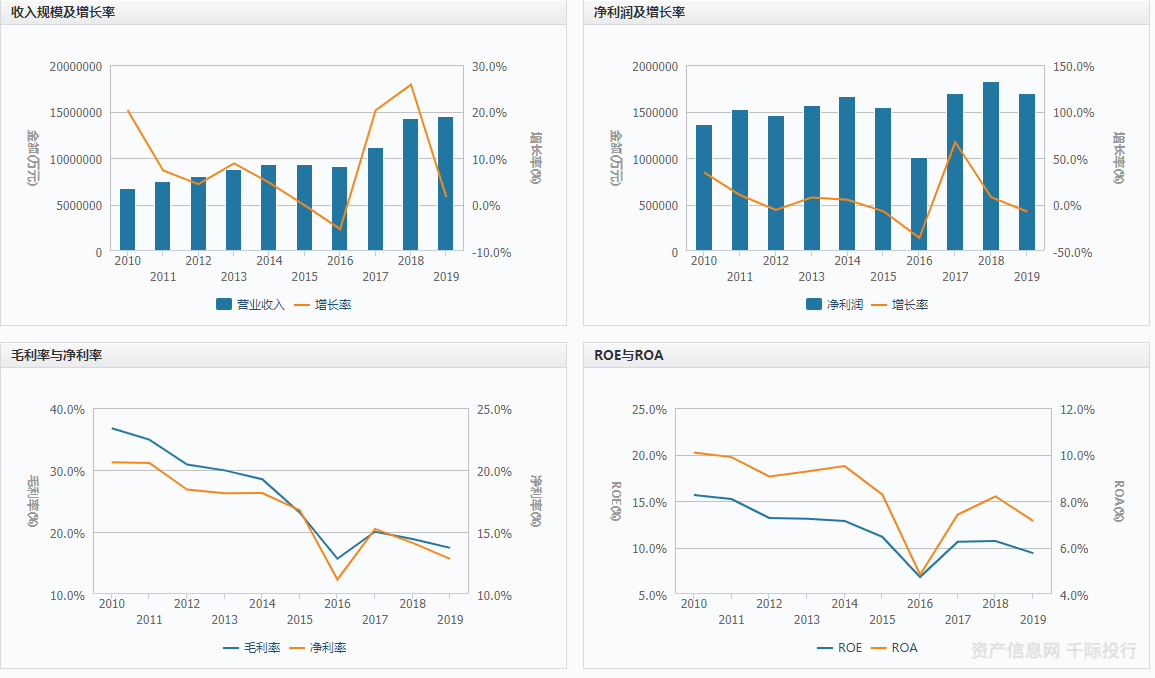Click the 2013 x-axis label in net profit chart

(812, 276)
